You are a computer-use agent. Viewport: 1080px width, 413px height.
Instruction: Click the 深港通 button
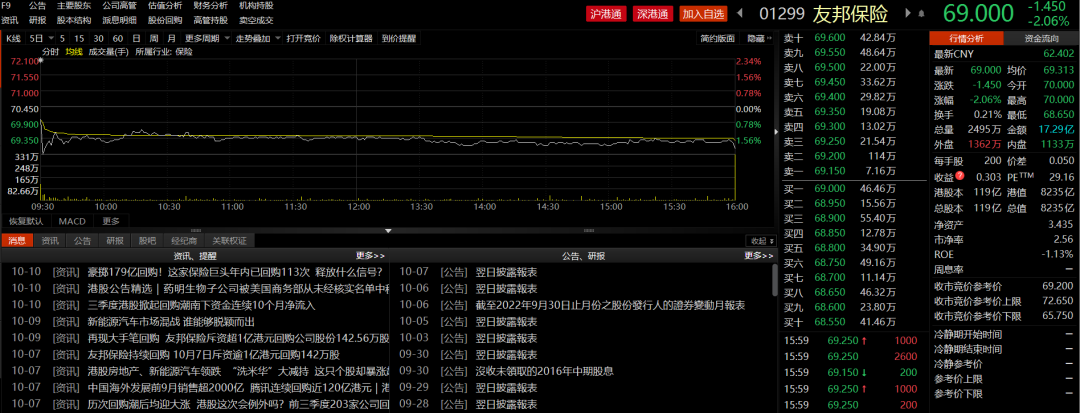point(653,13)
